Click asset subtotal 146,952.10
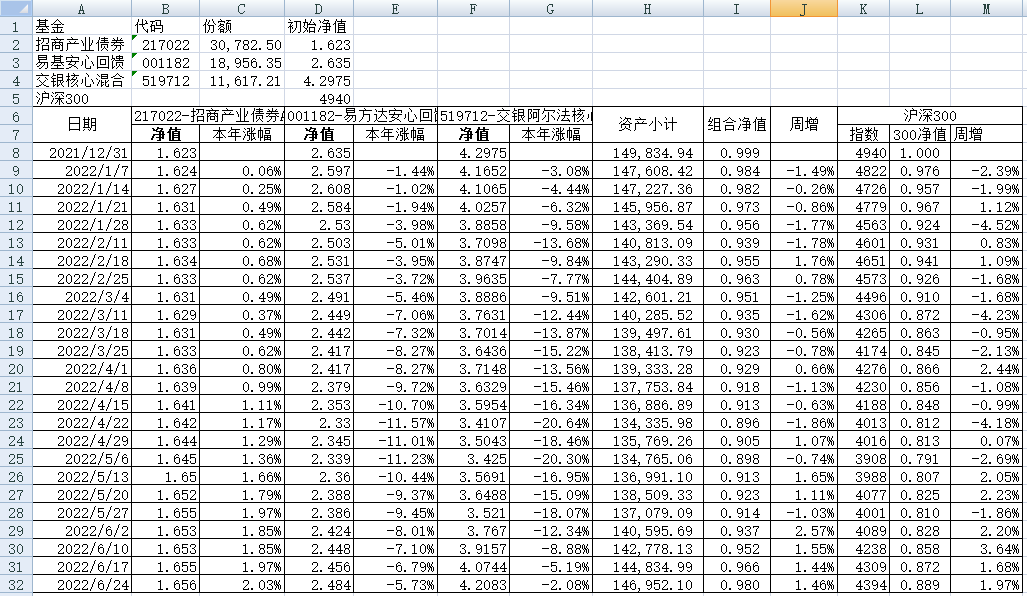This screenshot has height=596, width=1027. pyautogui.click(x=648, y=585)
